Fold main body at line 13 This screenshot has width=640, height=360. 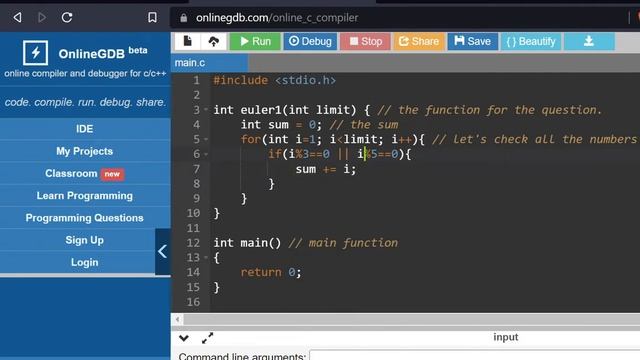pos(206,258)
